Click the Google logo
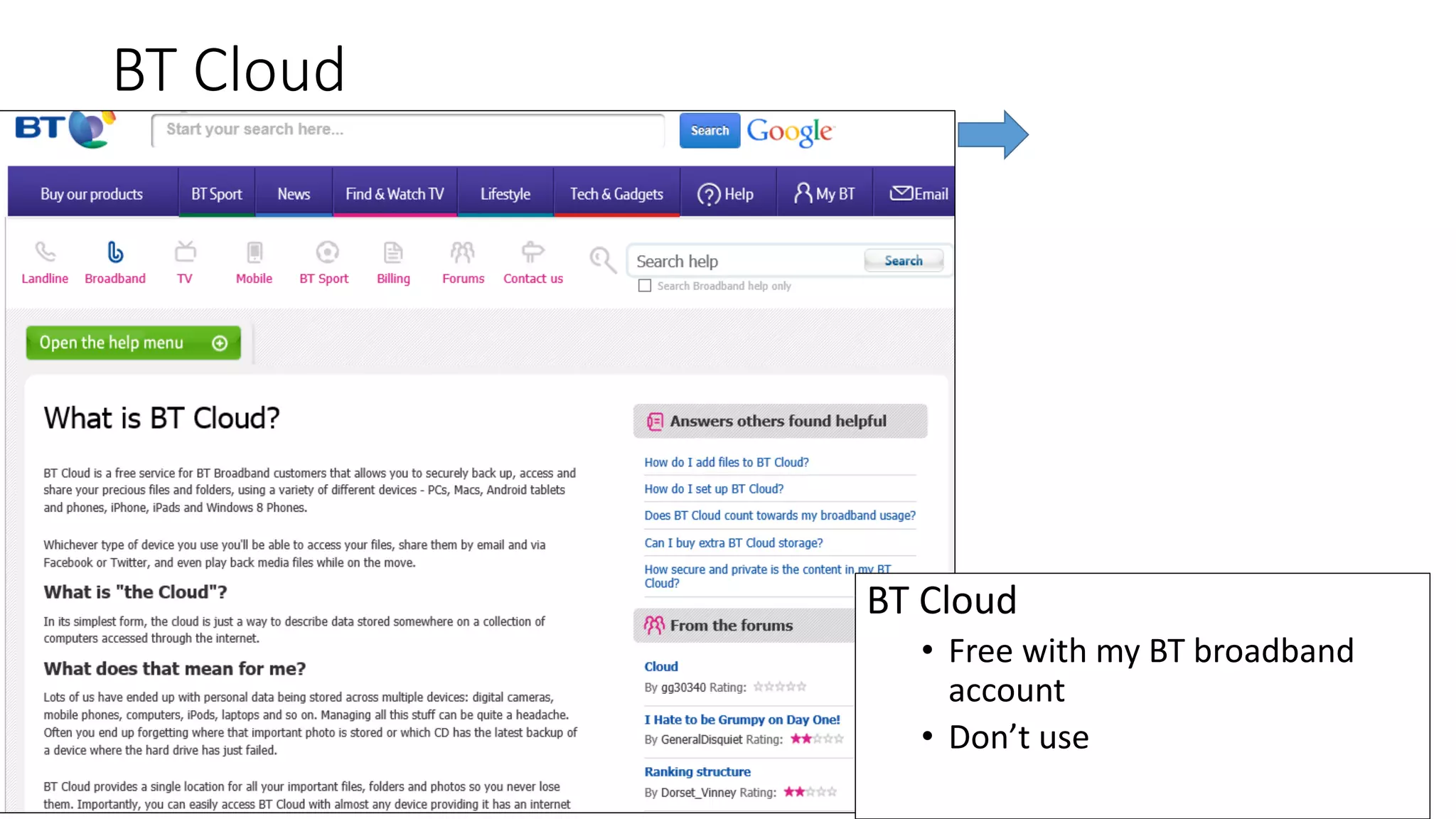The height and width of the screenshot is (819, 1456). click(x=790, y=132)
